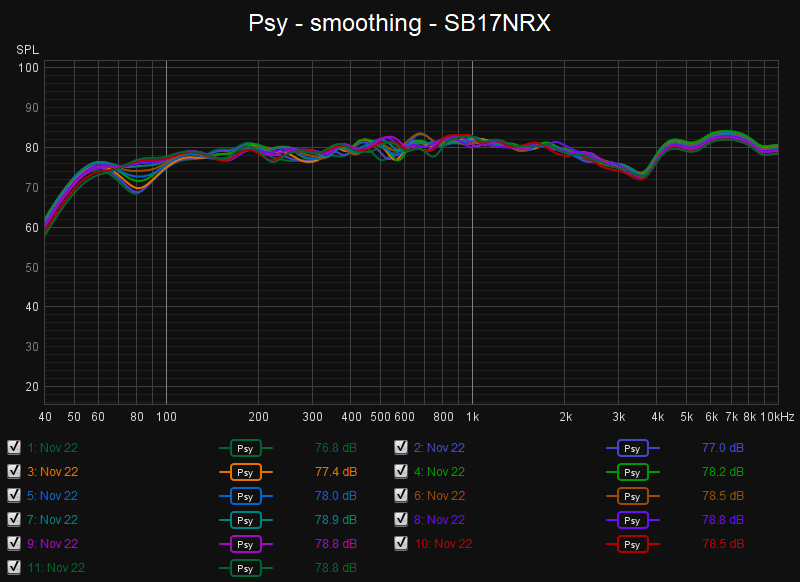Click the 76.8 dB value
The image size is (800, 582).
point(336,448)
